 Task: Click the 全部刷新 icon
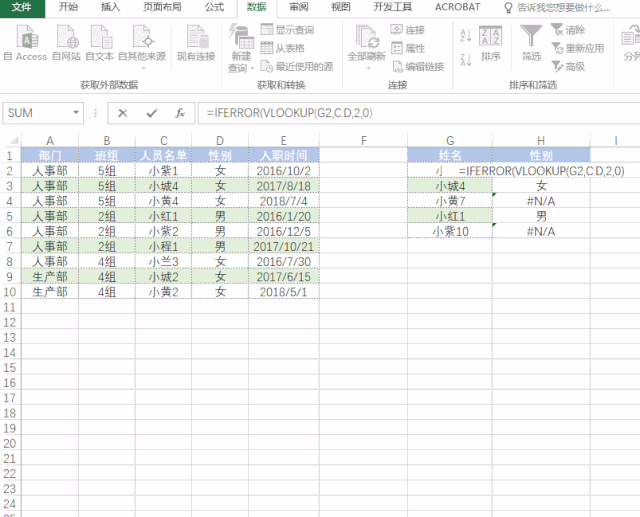coord(366,38)
